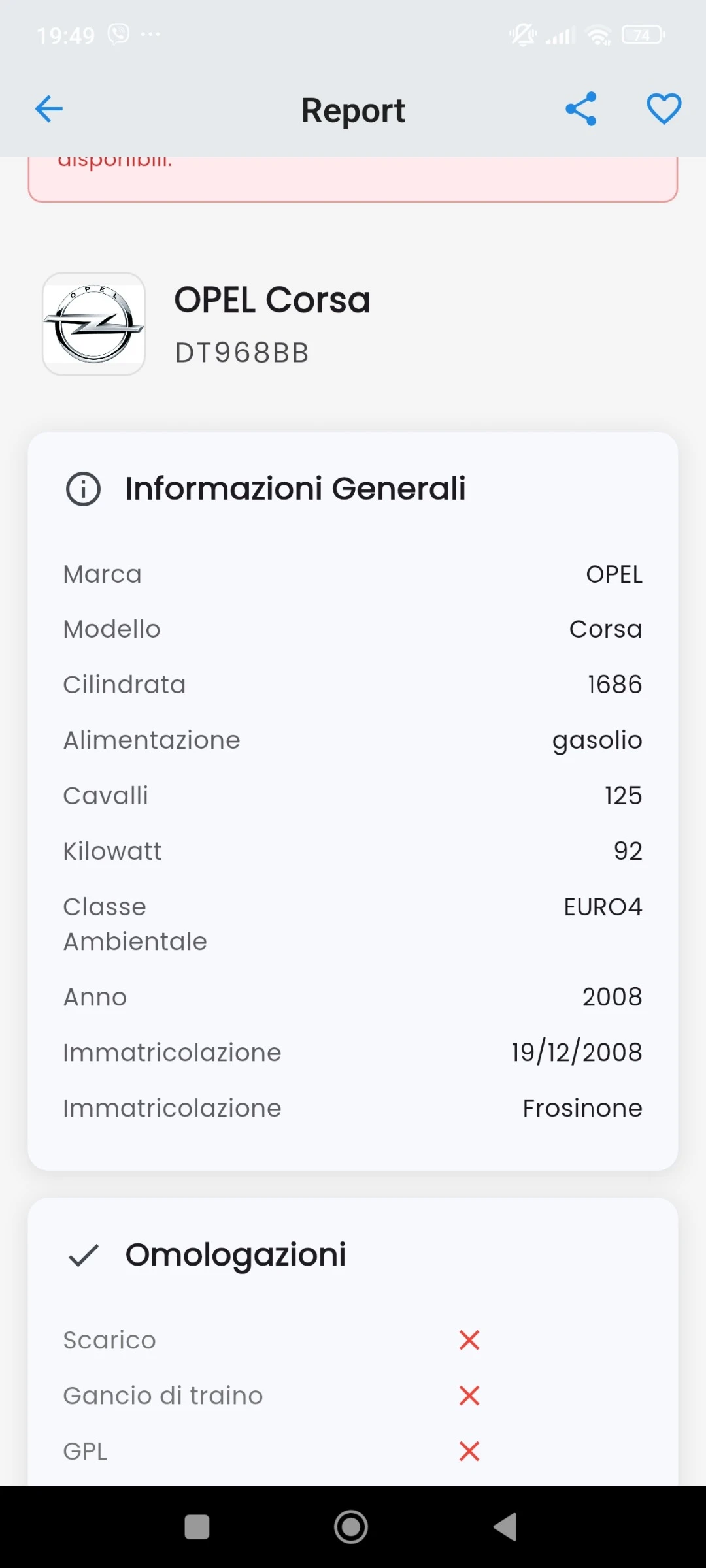
Task: Add report to favorites with heart
Action: point(664,108)
